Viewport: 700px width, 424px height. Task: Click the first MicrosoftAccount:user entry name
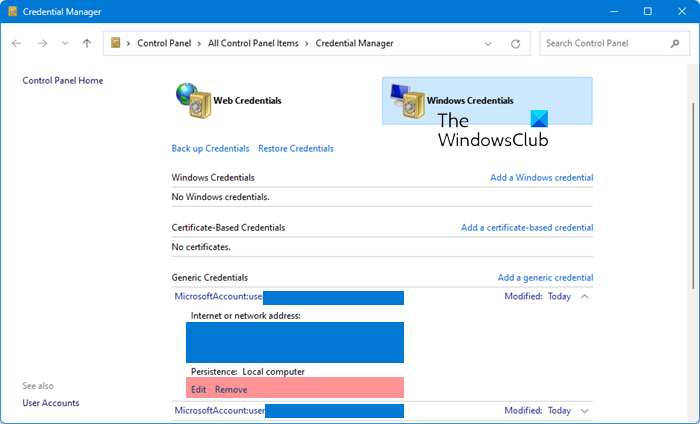coord(218,296)
